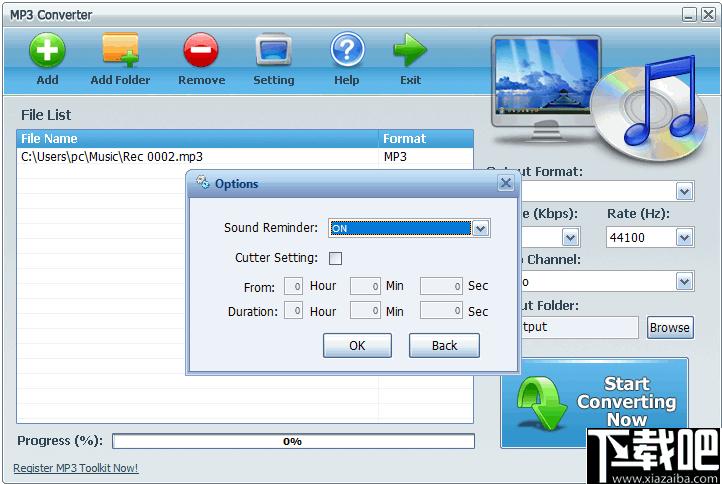Click the MP3 format cell
The height and width of the screenshot is (484, 722).
tap(396, 157)
